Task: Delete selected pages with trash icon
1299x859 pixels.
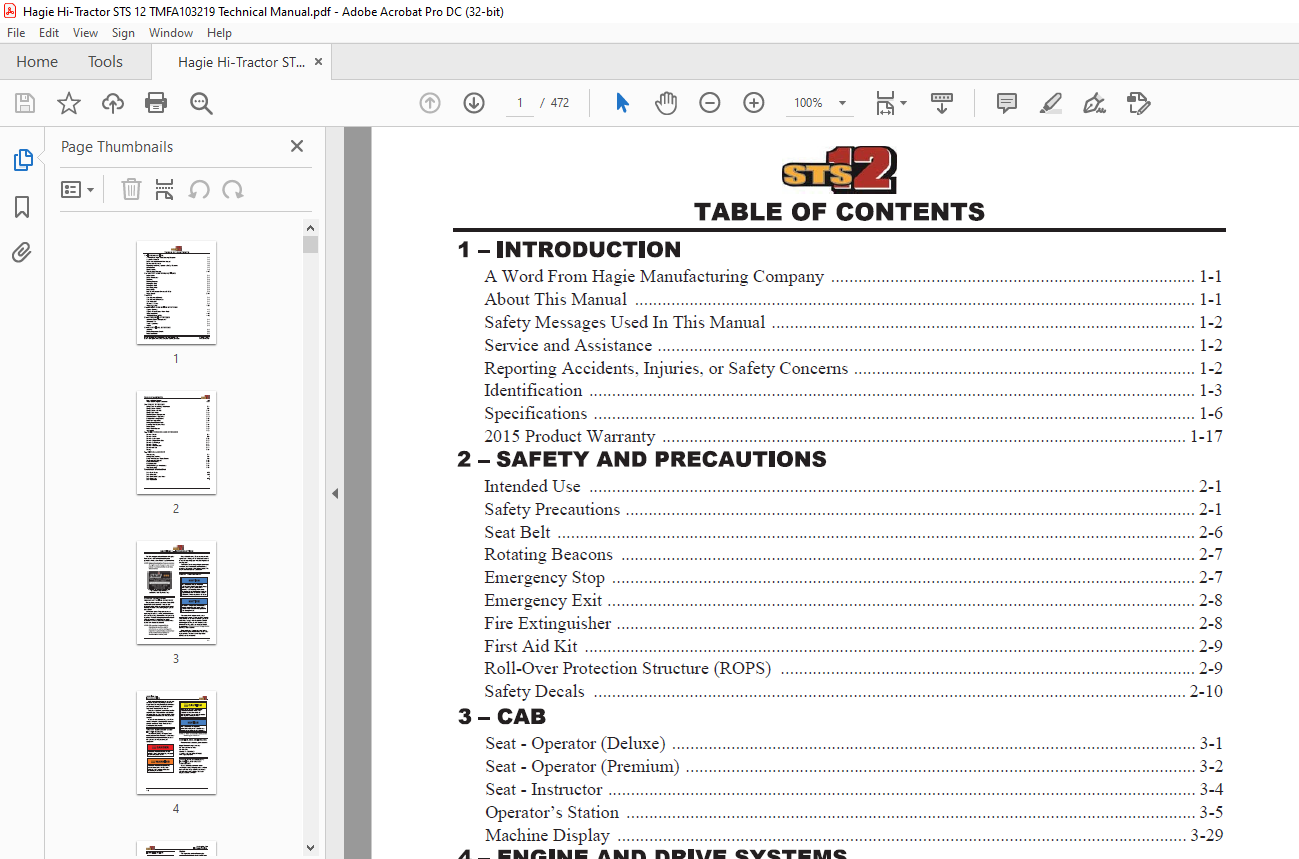Action: [x=131, y=189]
